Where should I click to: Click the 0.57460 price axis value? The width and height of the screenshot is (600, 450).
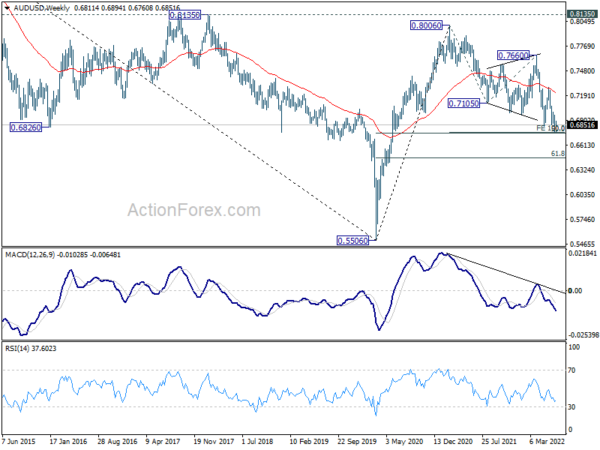click(x=582, y=220)
